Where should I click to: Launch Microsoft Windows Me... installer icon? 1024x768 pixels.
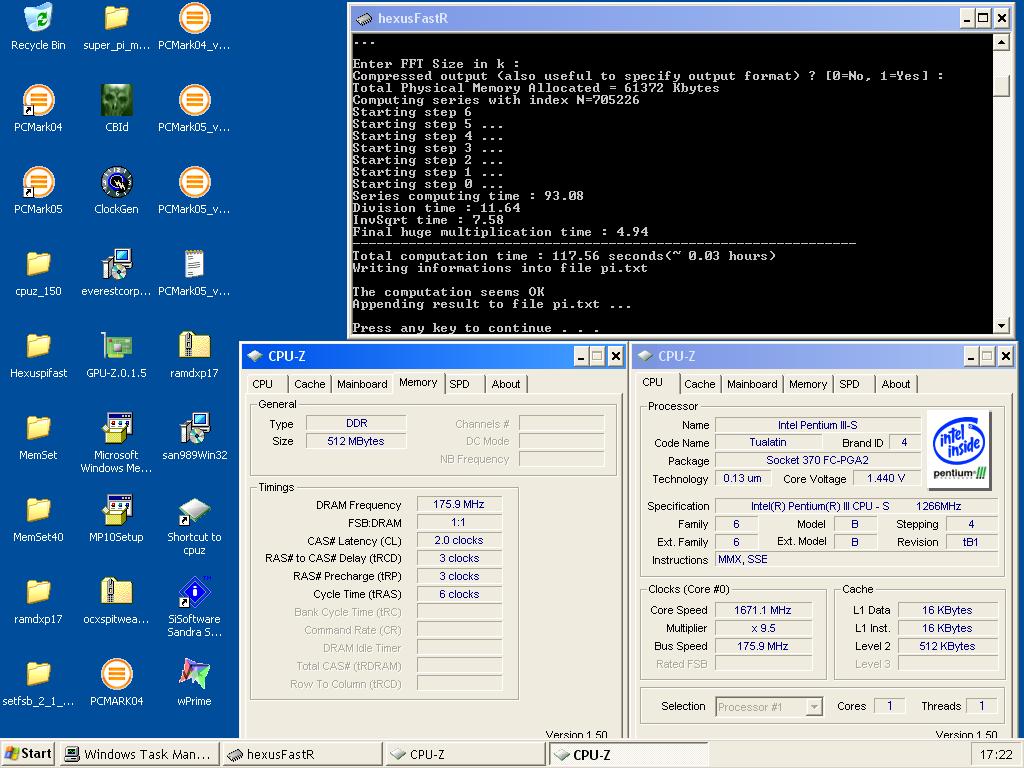[x=116, y=428]
